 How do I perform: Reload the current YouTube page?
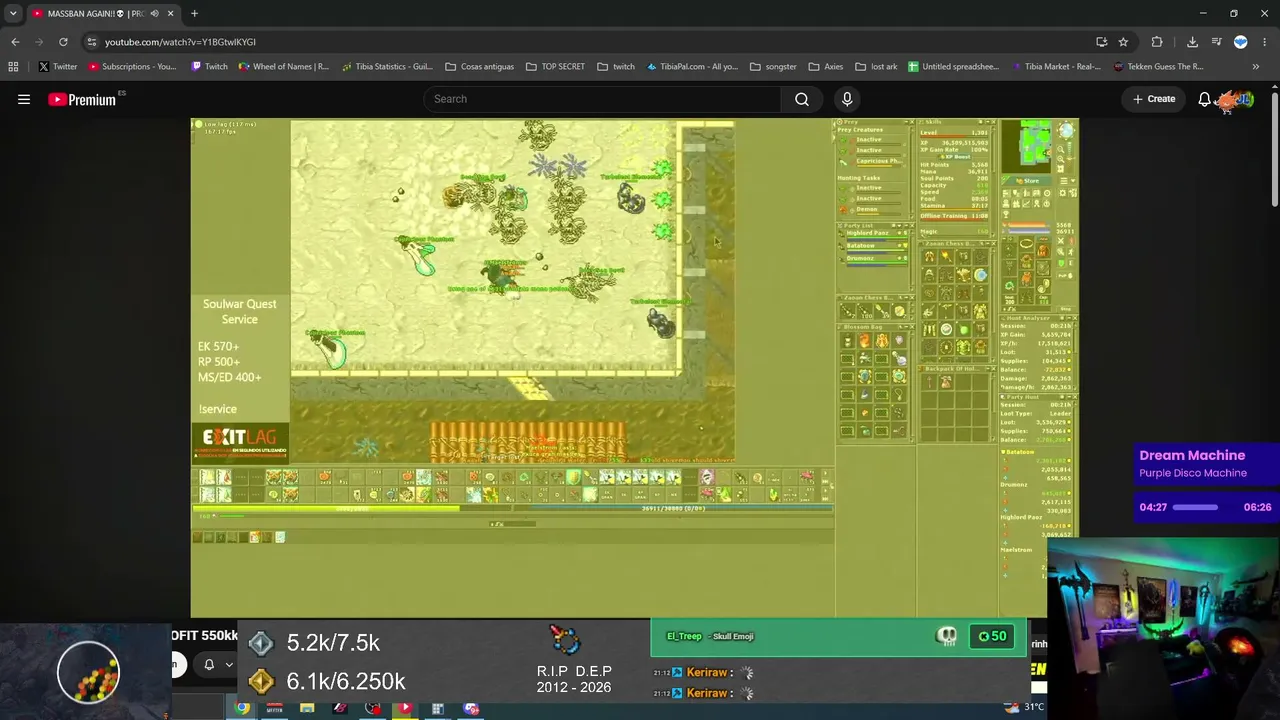point(63,42)
